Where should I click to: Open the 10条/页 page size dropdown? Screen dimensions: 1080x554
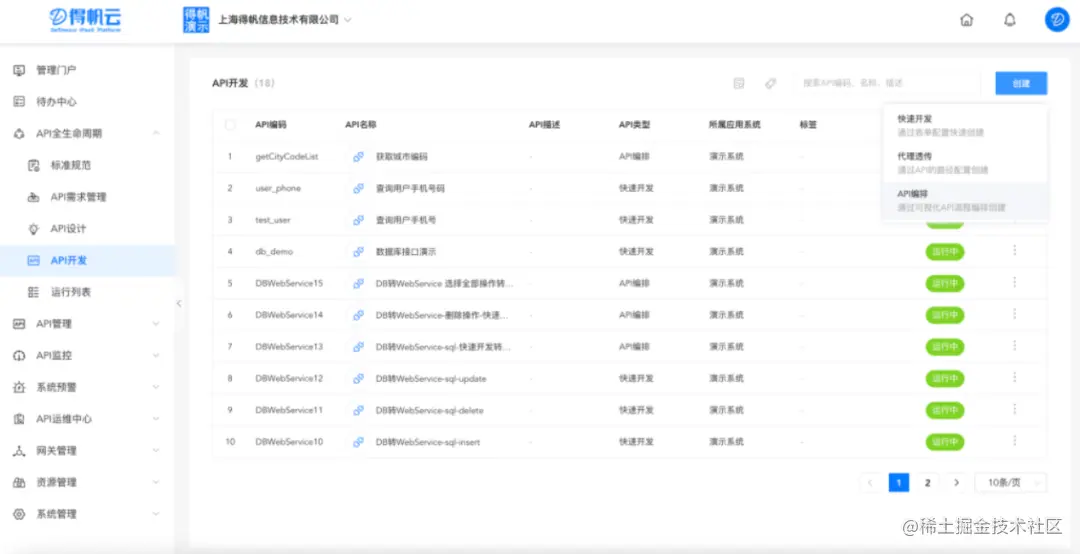(x=1010, y=482)
